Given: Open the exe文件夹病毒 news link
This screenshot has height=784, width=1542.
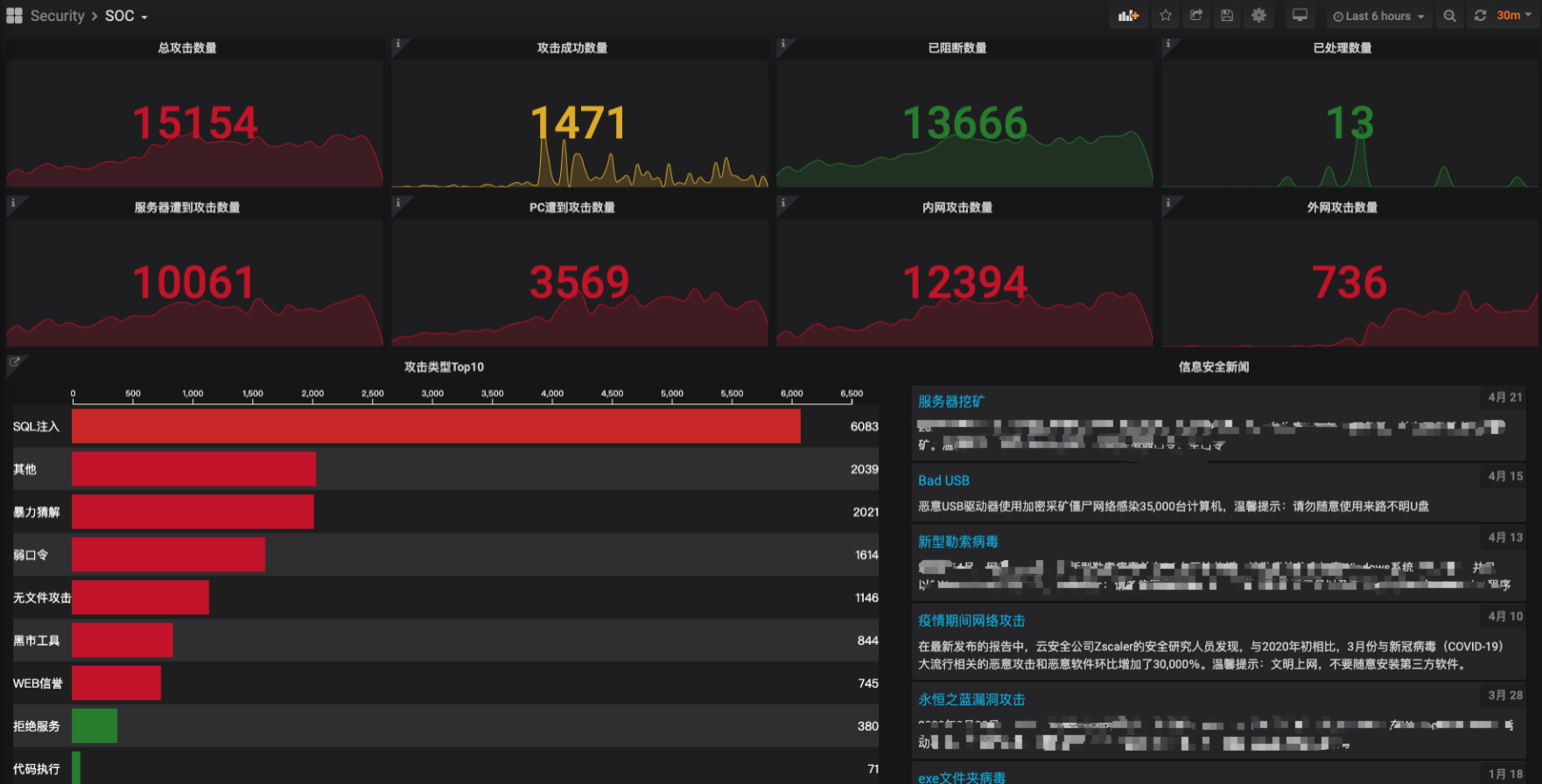Looking at the screenshot, I should [962, 777].
